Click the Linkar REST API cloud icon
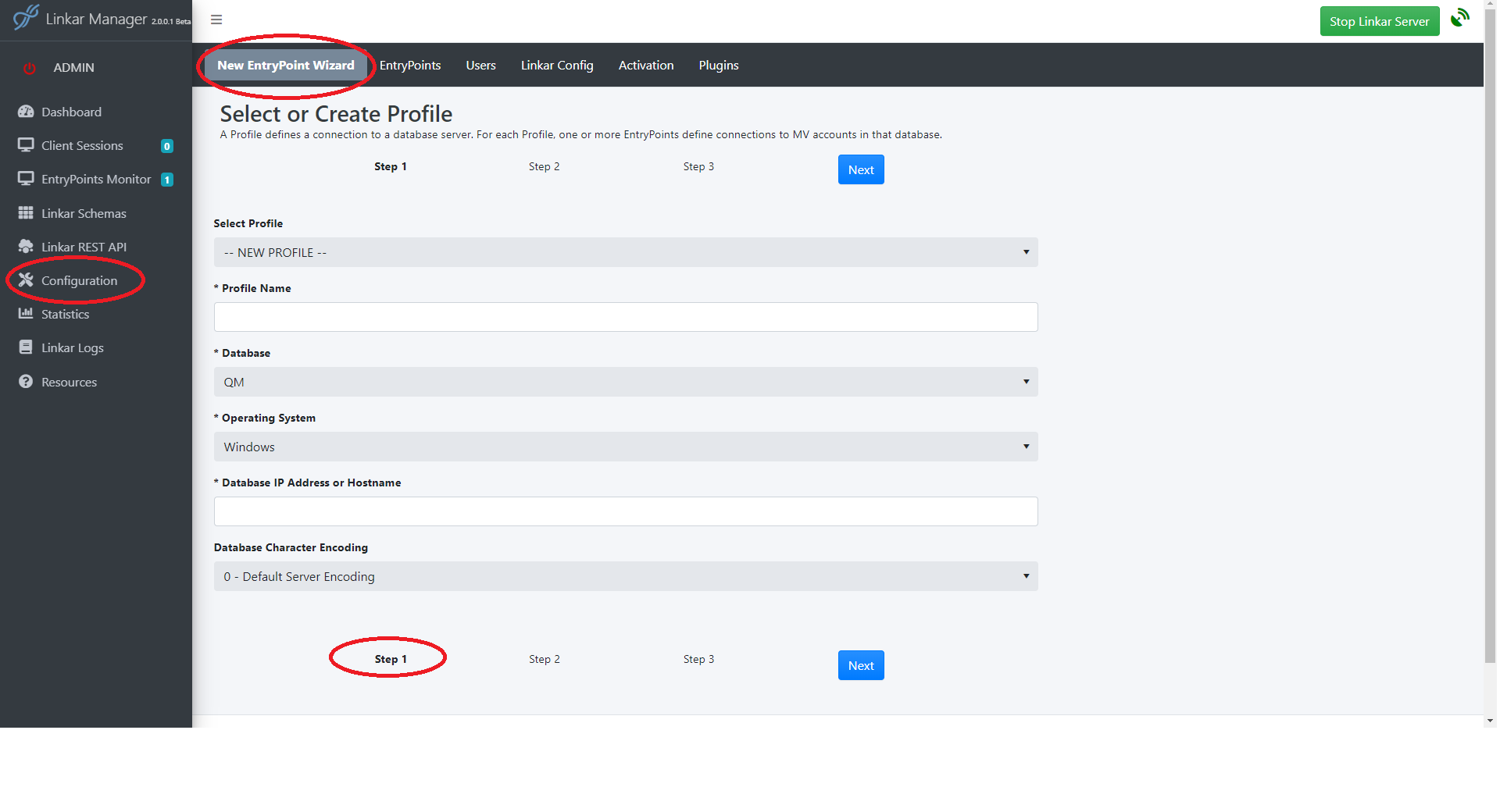Image resolution: width=1500 pixels, height=812 pixels. tap(26, 247)
